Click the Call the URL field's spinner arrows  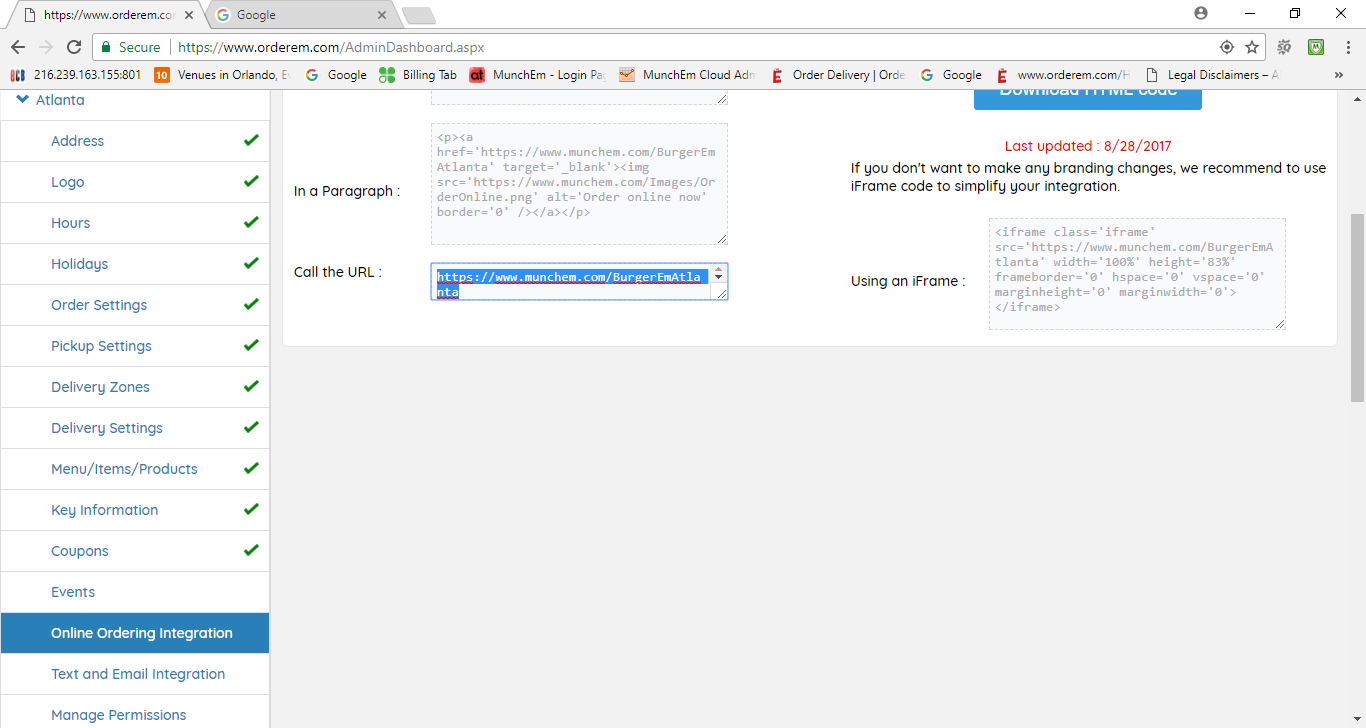point(718,276)
